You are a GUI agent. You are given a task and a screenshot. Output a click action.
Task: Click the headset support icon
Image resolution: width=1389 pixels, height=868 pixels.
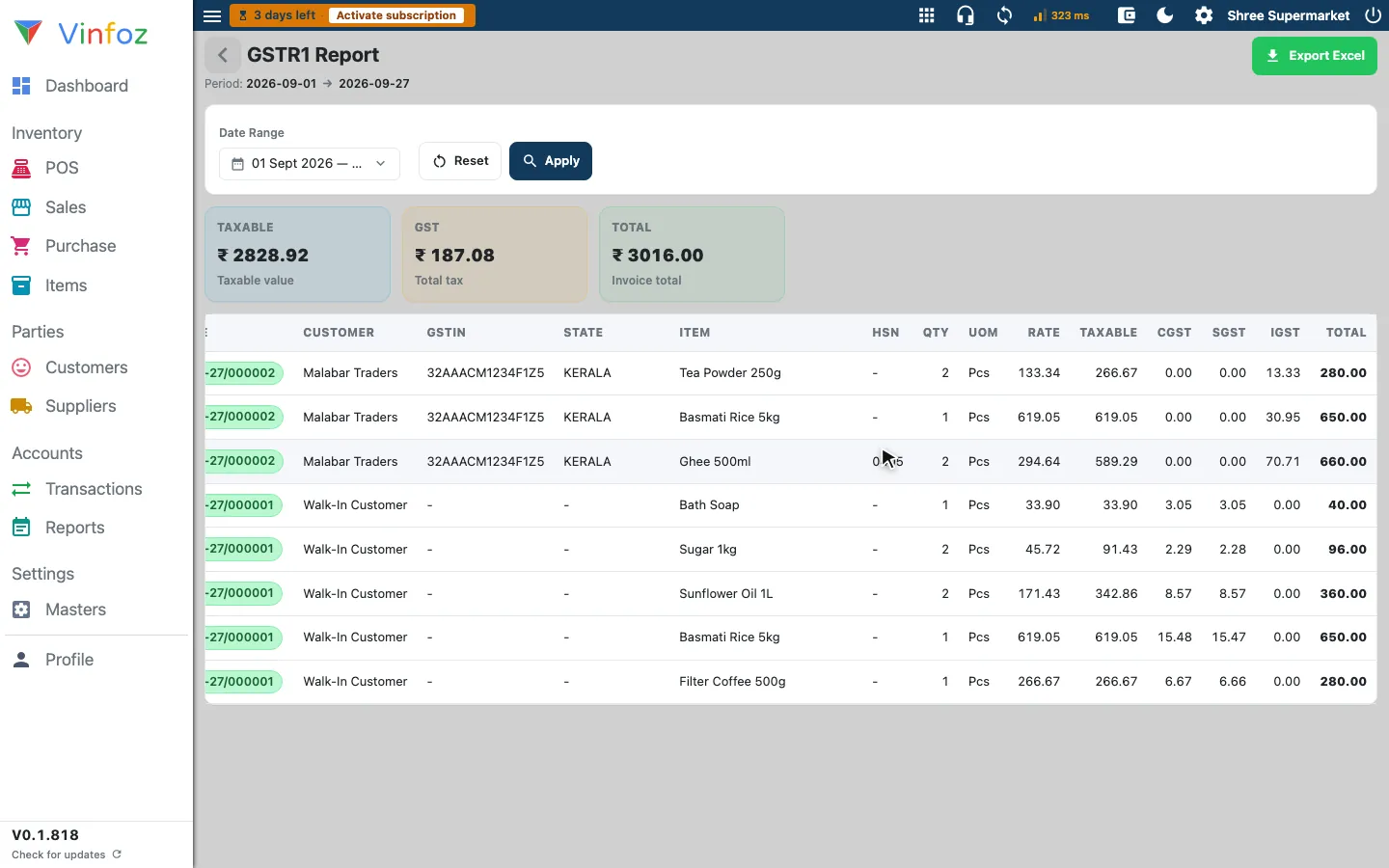[x=966, y=15]
